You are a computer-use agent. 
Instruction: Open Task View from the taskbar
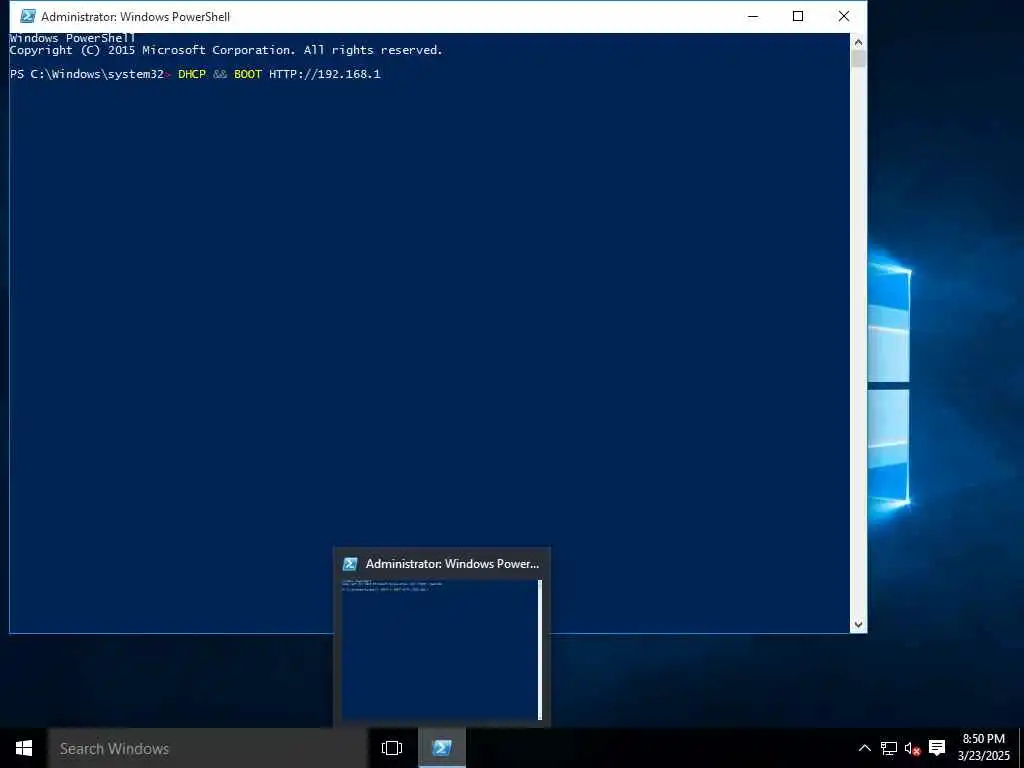pyautogui.click(x=392, y=748)
